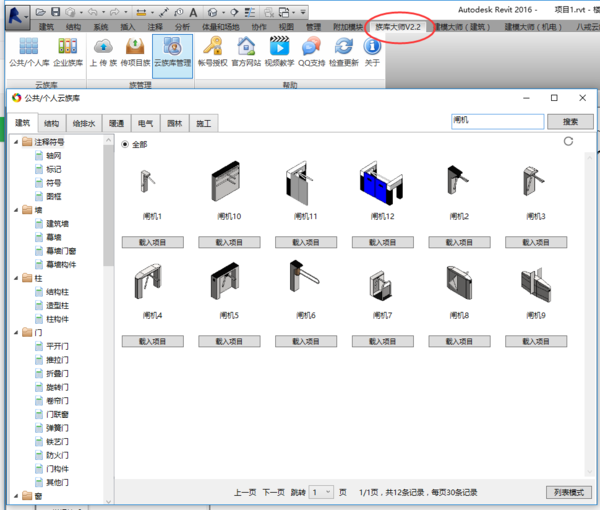Open the 族库大师V2.2 ribbon tab
This screenshot has height=510, width=600.
[x=398, y=26]
